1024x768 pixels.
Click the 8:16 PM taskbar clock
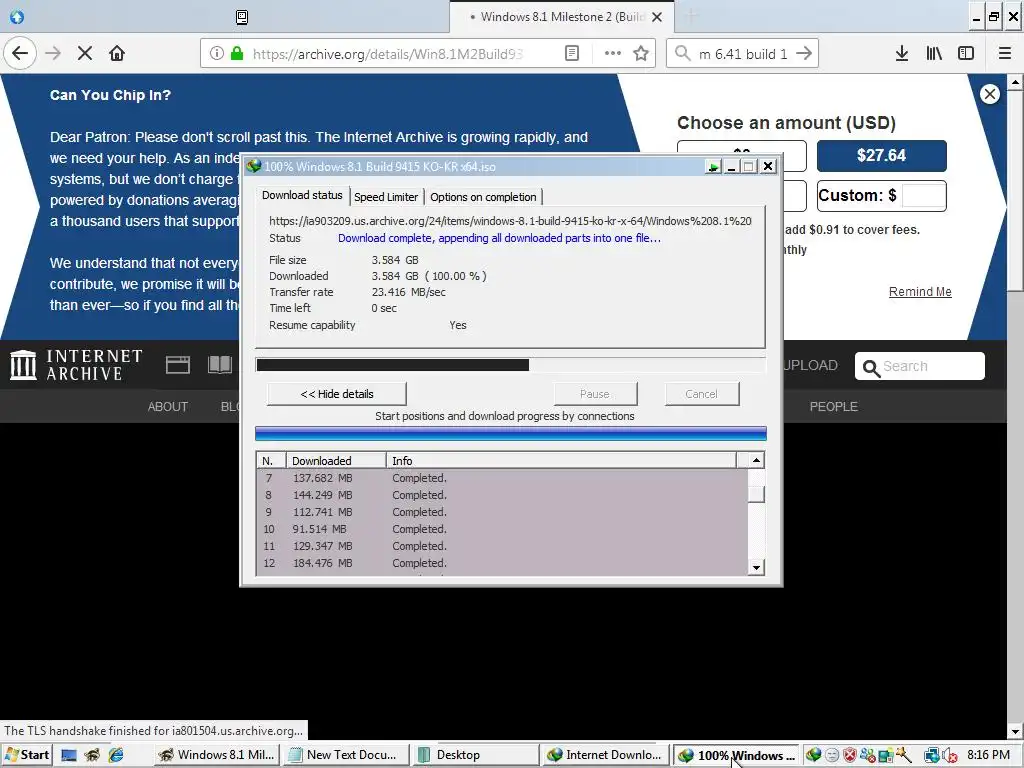pos(988,755)
